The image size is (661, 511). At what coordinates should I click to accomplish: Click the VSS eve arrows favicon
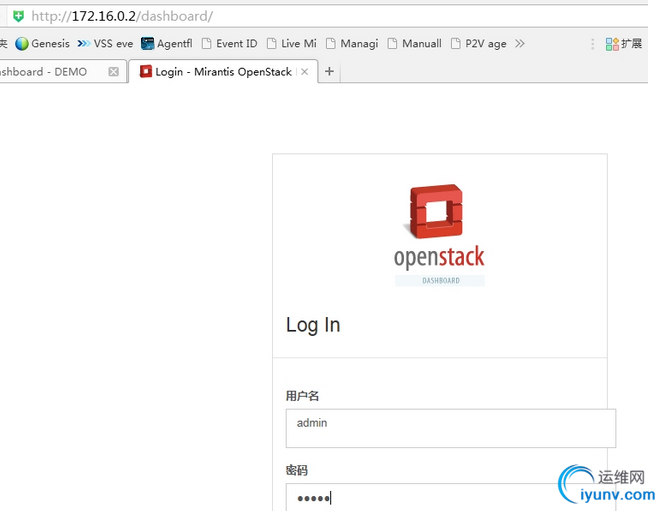84,43
